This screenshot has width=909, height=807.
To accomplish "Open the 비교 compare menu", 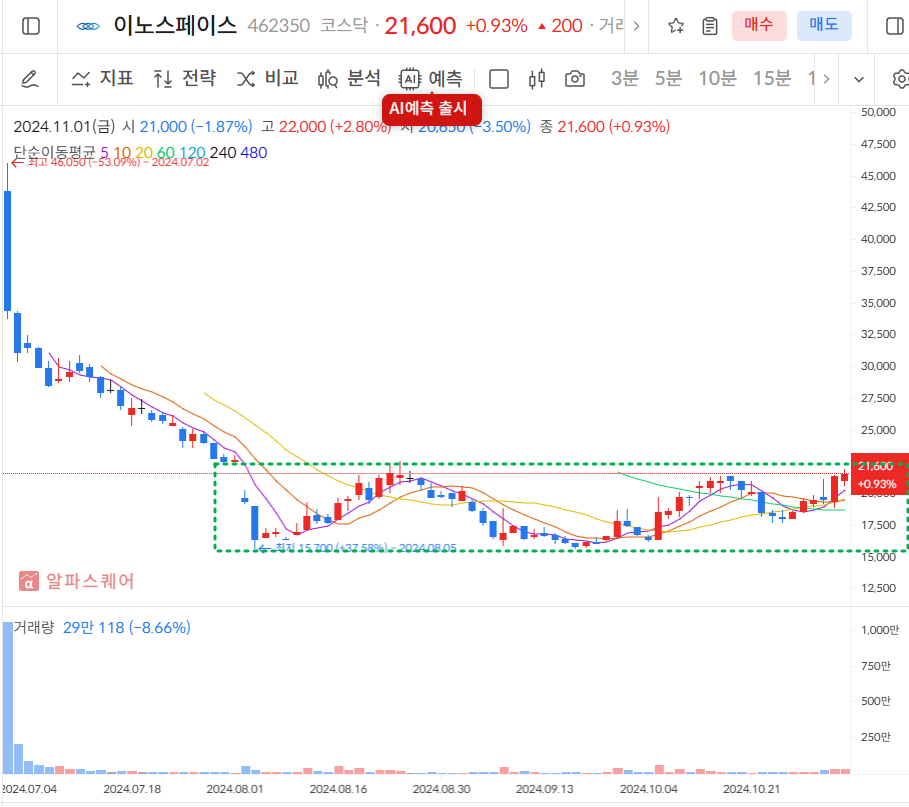I will pos(267,78).
